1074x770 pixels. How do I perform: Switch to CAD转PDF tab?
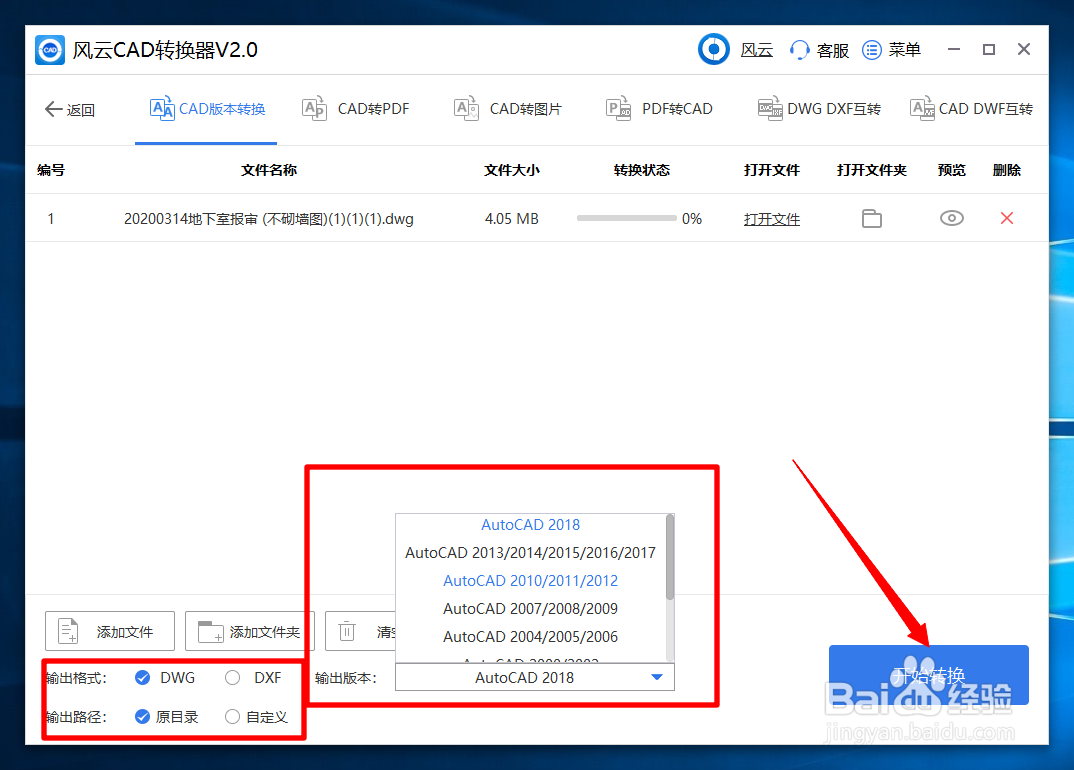pyautogui.click(x=355, y=109)
